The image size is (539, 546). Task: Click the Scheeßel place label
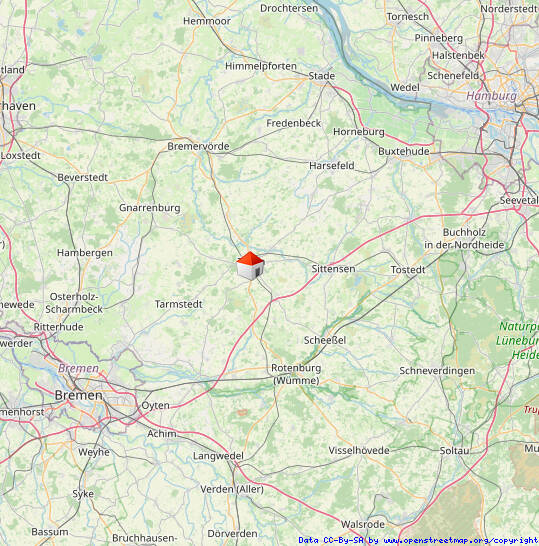point(325,340)
